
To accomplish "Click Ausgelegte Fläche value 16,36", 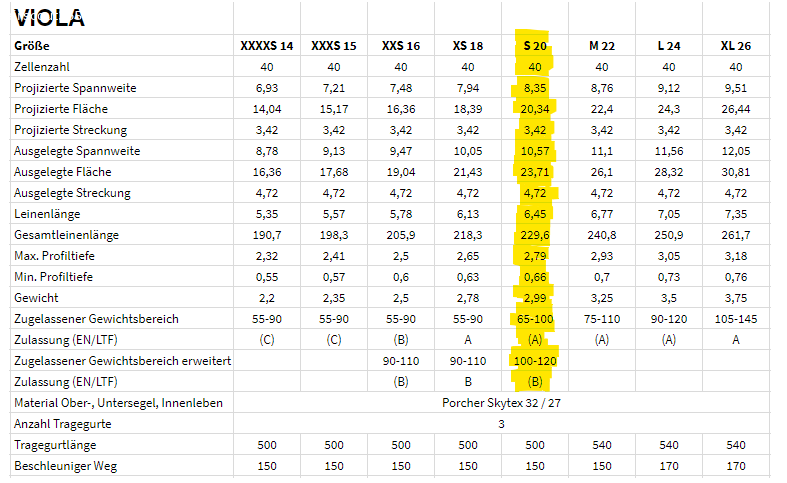I will click(267, 172).
